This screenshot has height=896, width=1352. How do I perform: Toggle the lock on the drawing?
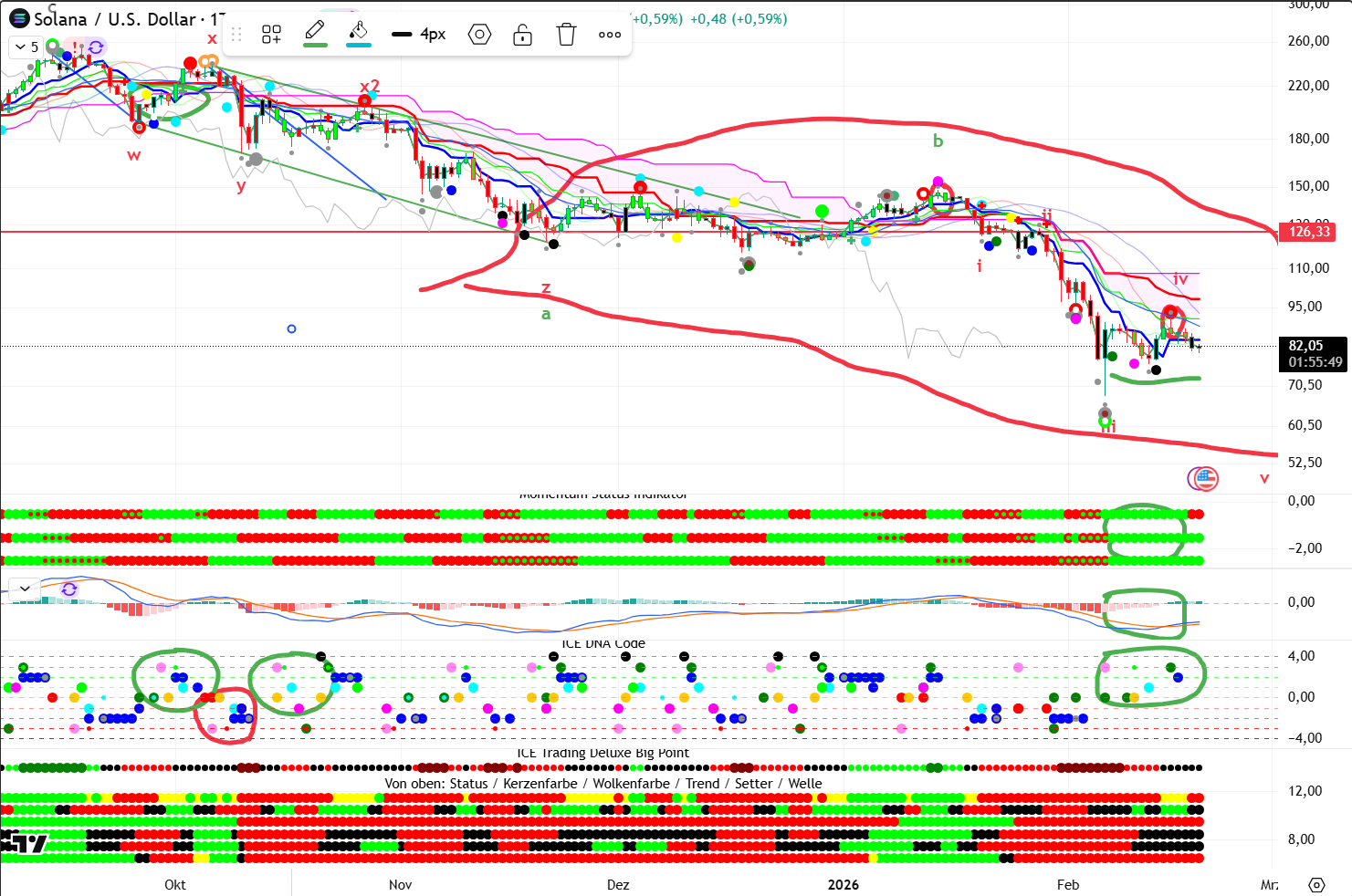tap(522, 35)
